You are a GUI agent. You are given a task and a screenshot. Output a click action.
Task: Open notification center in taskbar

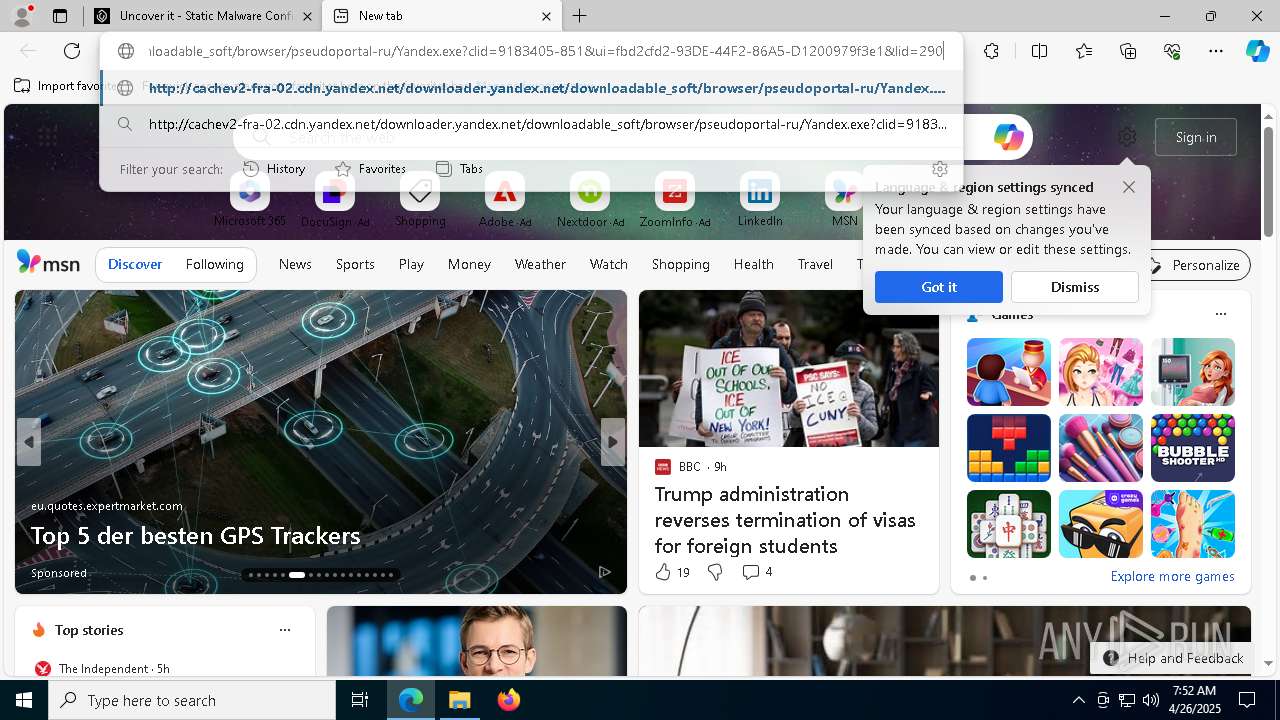click(1247, 700)
